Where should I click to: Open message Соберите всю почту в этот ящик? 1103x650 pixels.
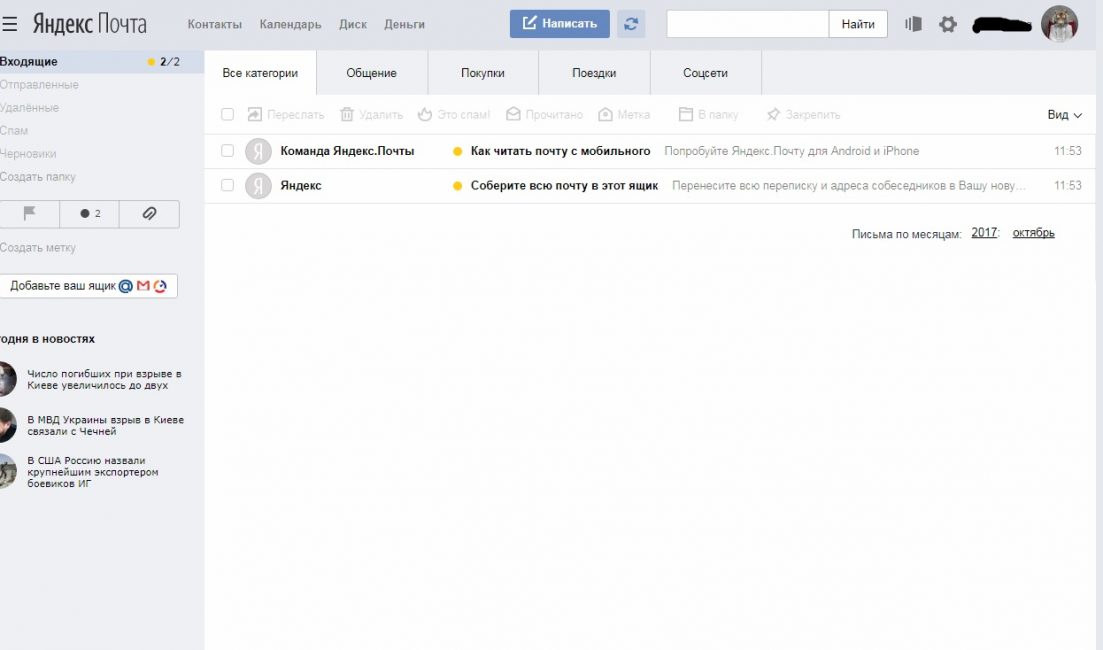[x=564, y=186]
